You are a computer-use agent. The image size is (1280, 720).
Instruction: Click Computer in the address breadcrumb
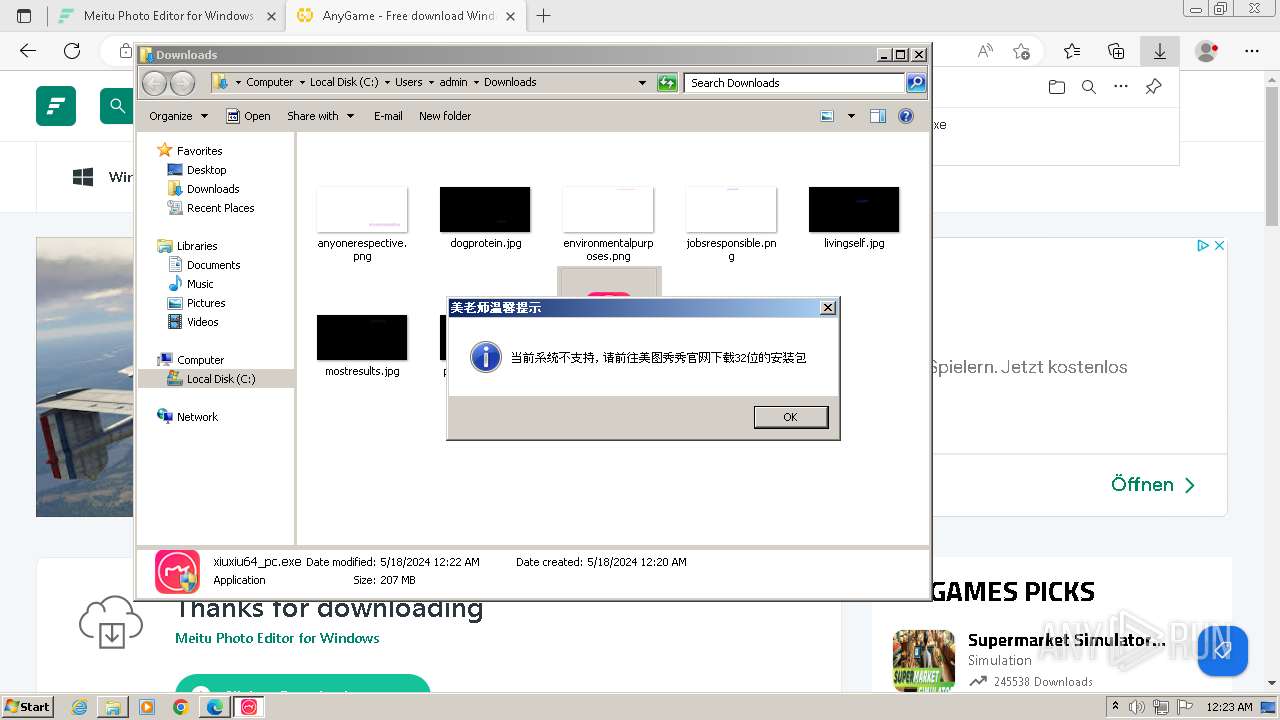tap(270, 83)
